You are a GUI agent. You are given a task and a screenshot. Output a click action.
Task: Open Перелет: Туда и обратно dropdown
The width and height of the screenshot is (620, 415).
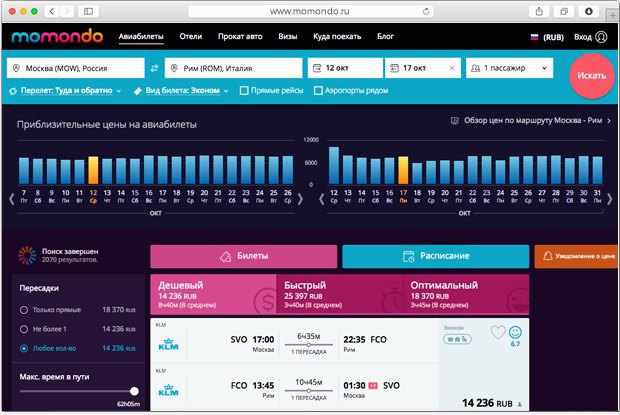coord(65,91)
